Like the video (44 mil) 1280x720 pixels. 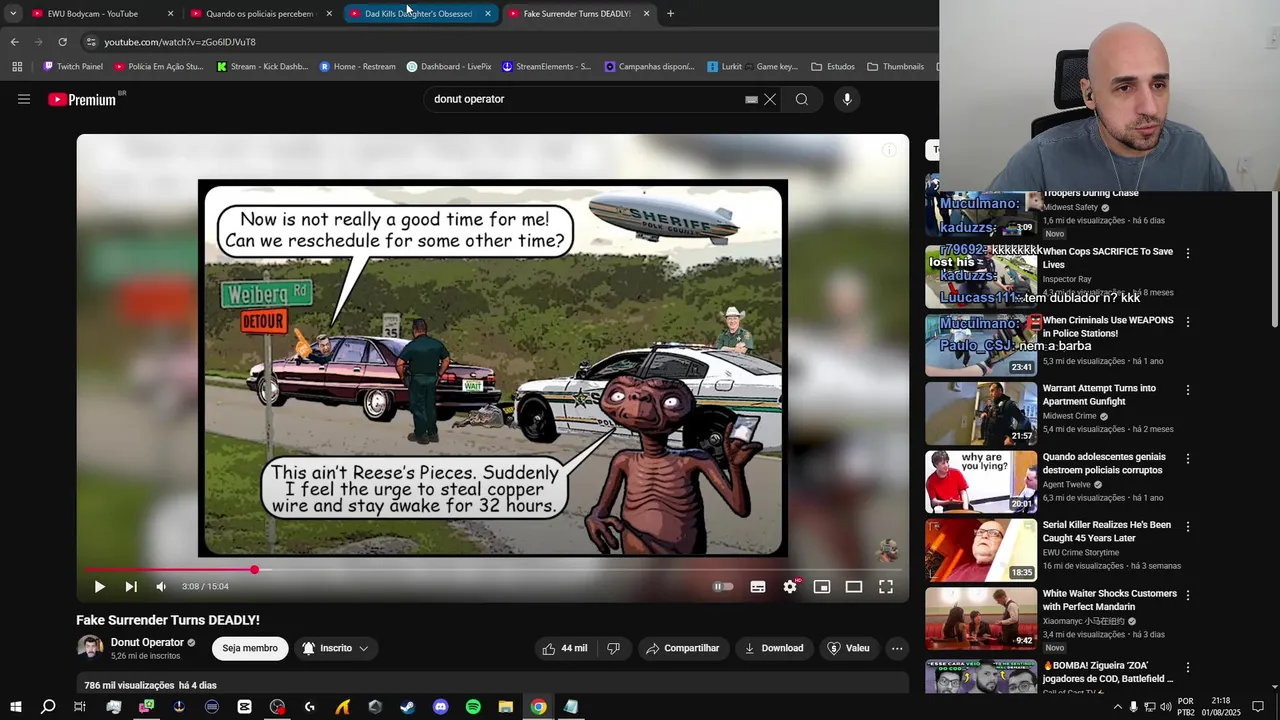click(x=564, y=648)
